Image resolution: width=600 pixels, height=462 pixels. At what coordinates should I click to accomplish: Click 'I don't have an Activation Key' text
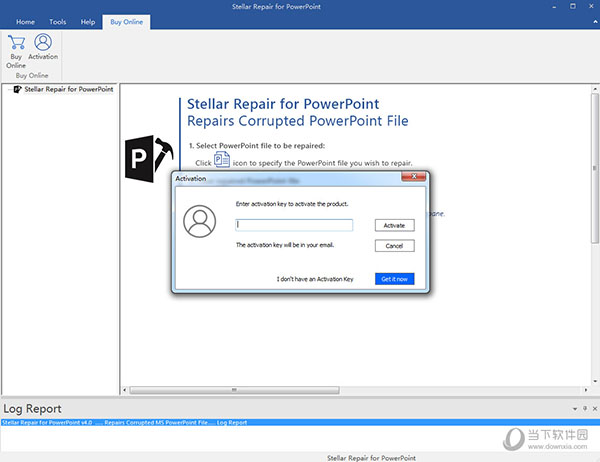click(315, 279)
